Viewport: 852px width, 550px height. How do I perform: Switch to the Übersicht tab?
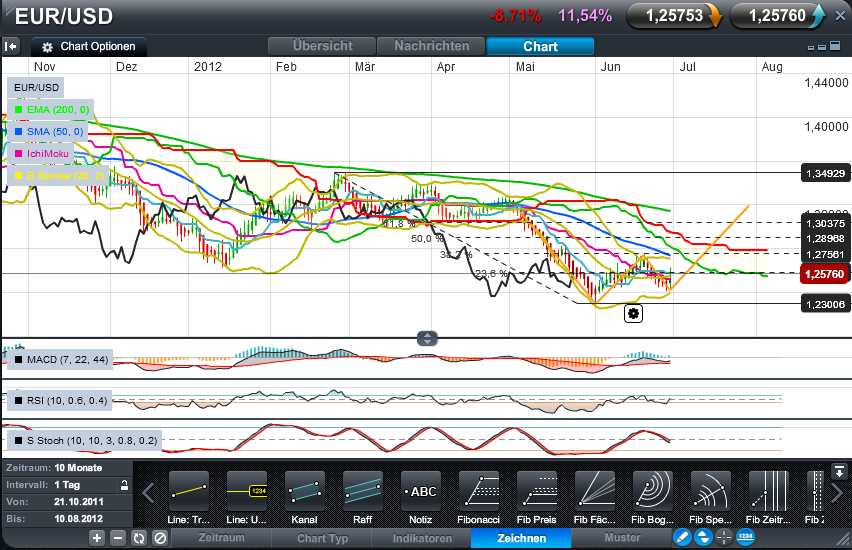322,46
